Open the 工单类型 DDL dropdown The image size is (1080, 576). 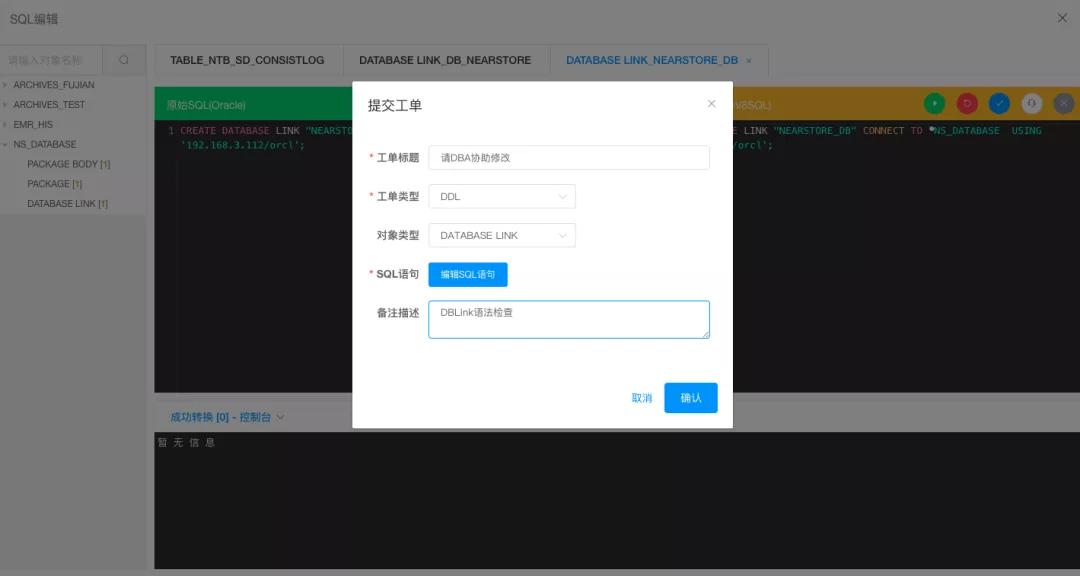tap(502, 196)
